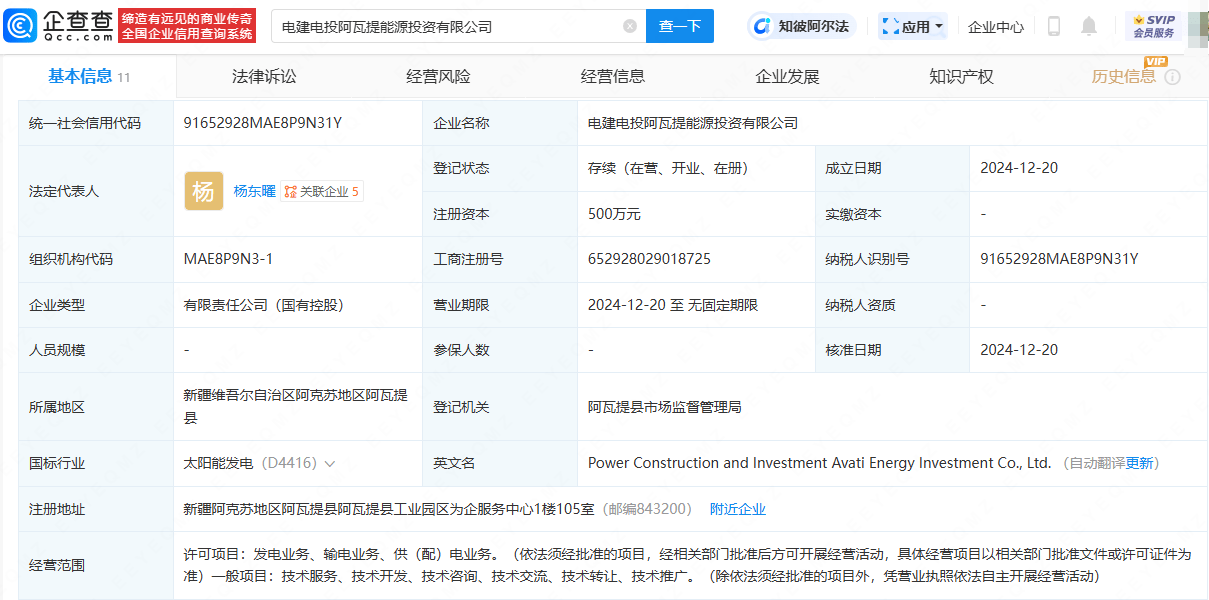The height and width of the screenshot is (600, 1209).
Task: Click organization code MAE8P9N3-1
Action: pos(228,259)
